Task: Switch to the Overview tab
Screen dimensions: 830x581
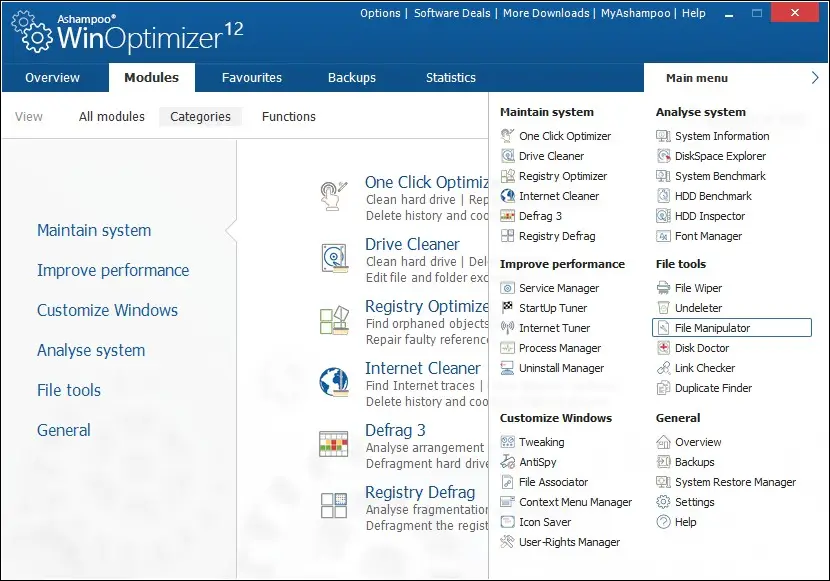Action: [x=52, y=78]
